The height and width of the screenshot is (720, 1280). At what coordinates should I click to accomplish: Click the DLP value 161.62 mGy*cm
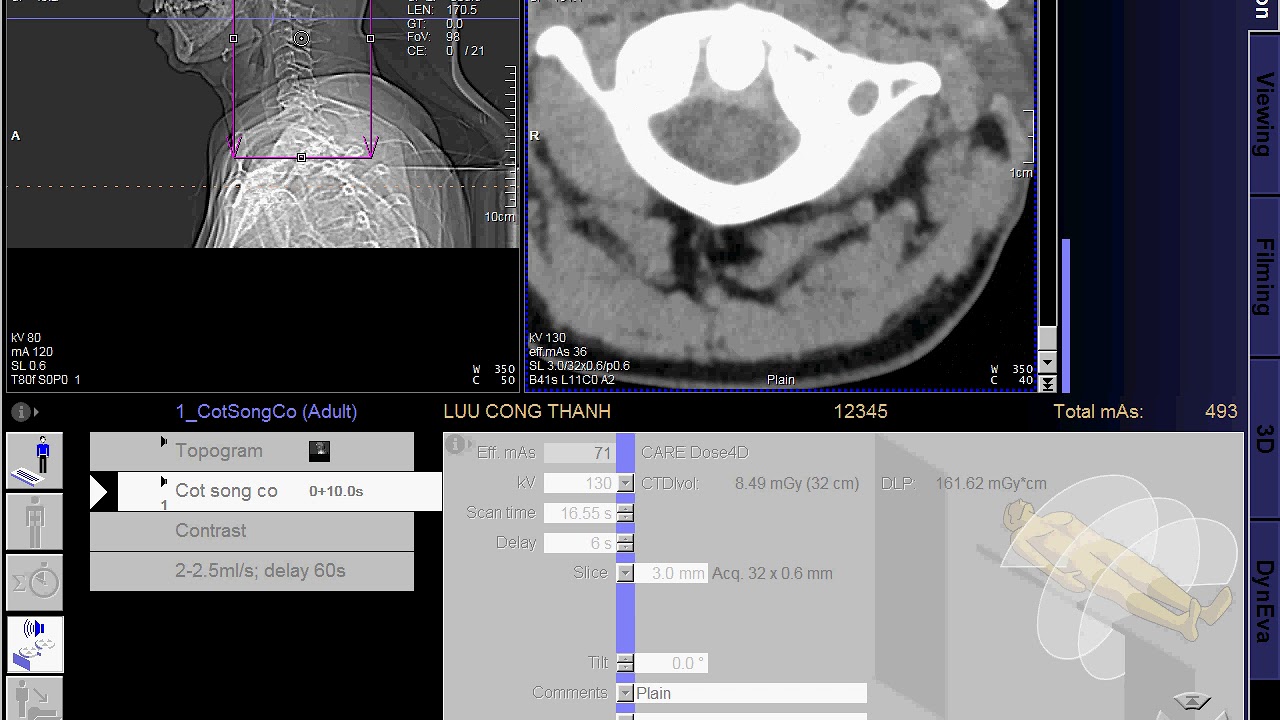991,483
